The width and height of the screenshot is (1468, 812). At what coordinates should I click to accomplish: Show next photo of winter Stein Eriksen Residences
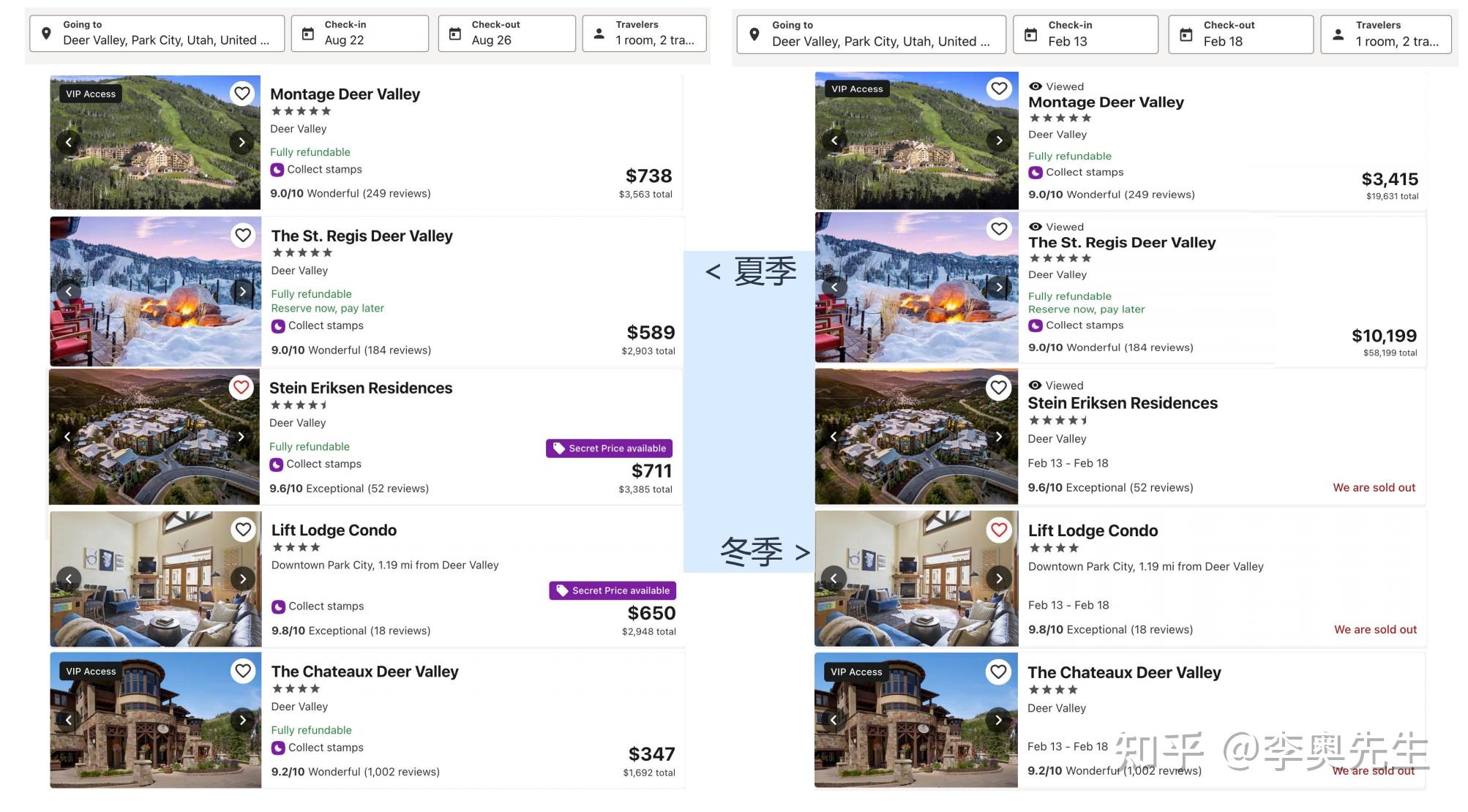click(x=999, y=437)
